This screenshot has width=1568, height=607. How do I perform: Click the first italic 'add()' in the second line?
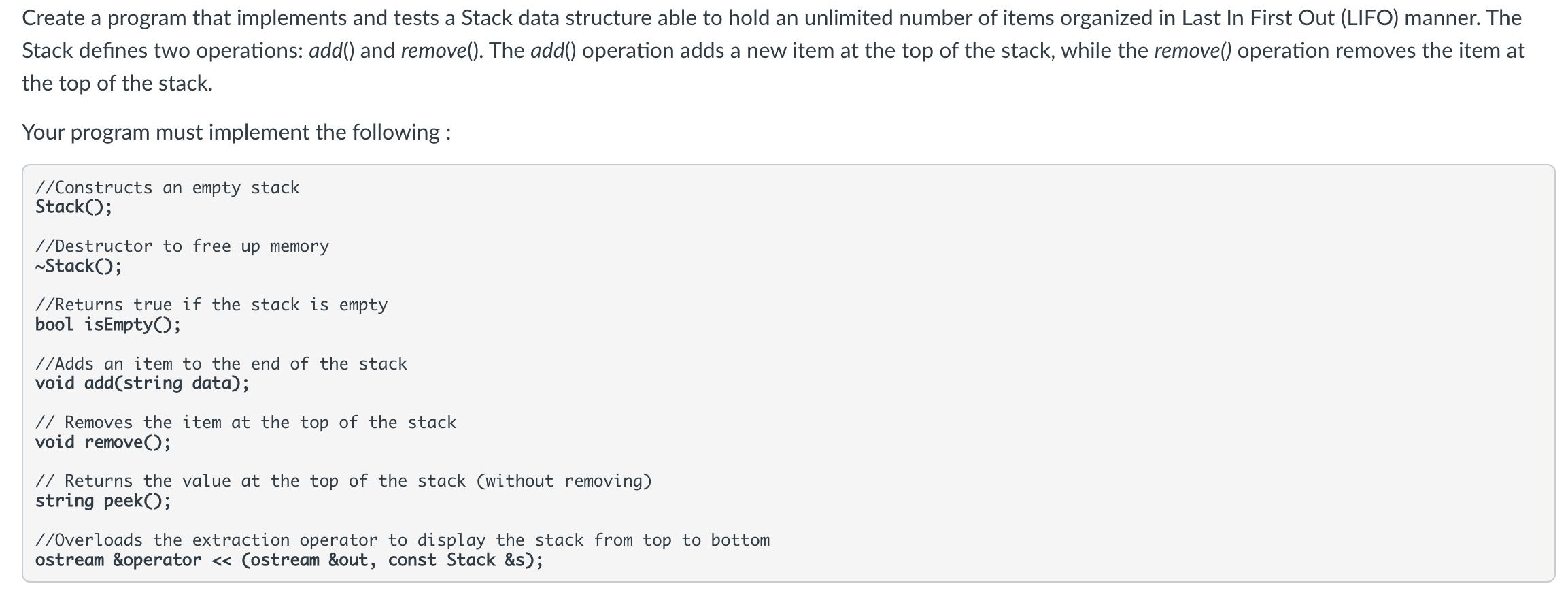(x=332, y=51)
